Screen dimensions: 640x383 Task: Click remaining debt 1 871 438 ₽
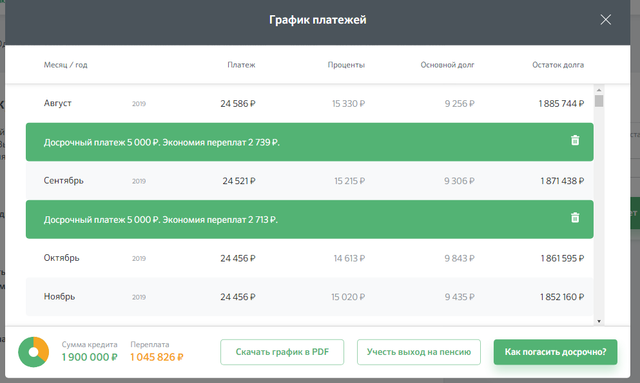(562, 181)
